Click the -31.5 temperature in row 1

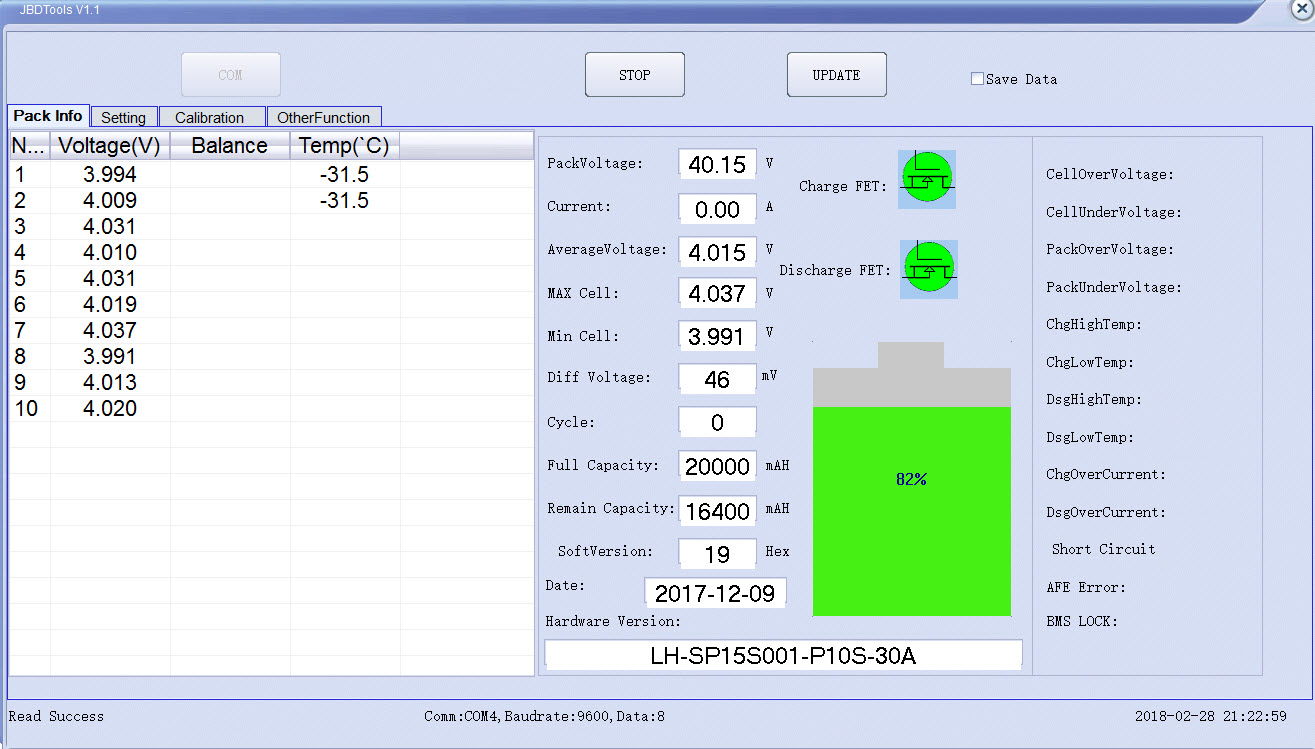coord(344,175)
